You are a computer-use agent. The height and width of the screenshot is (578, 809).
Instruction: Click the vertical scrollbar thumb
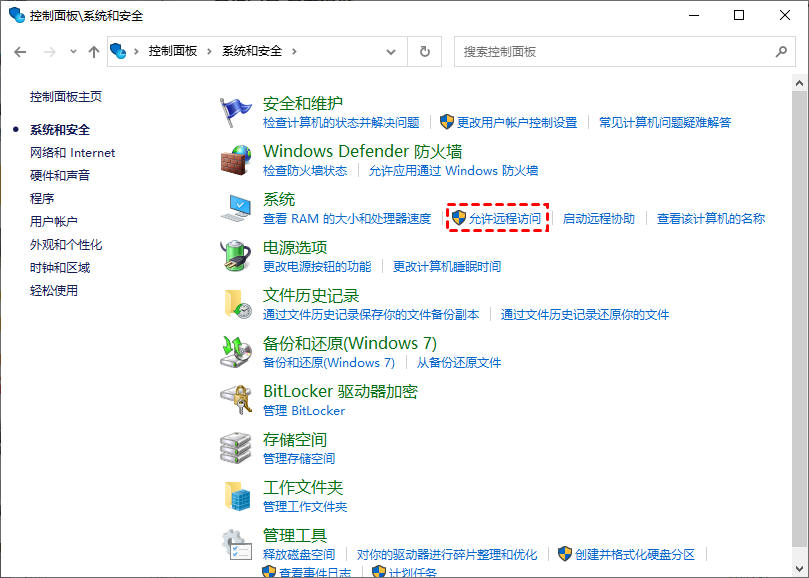pyautogui.click(x=799, y=317)
